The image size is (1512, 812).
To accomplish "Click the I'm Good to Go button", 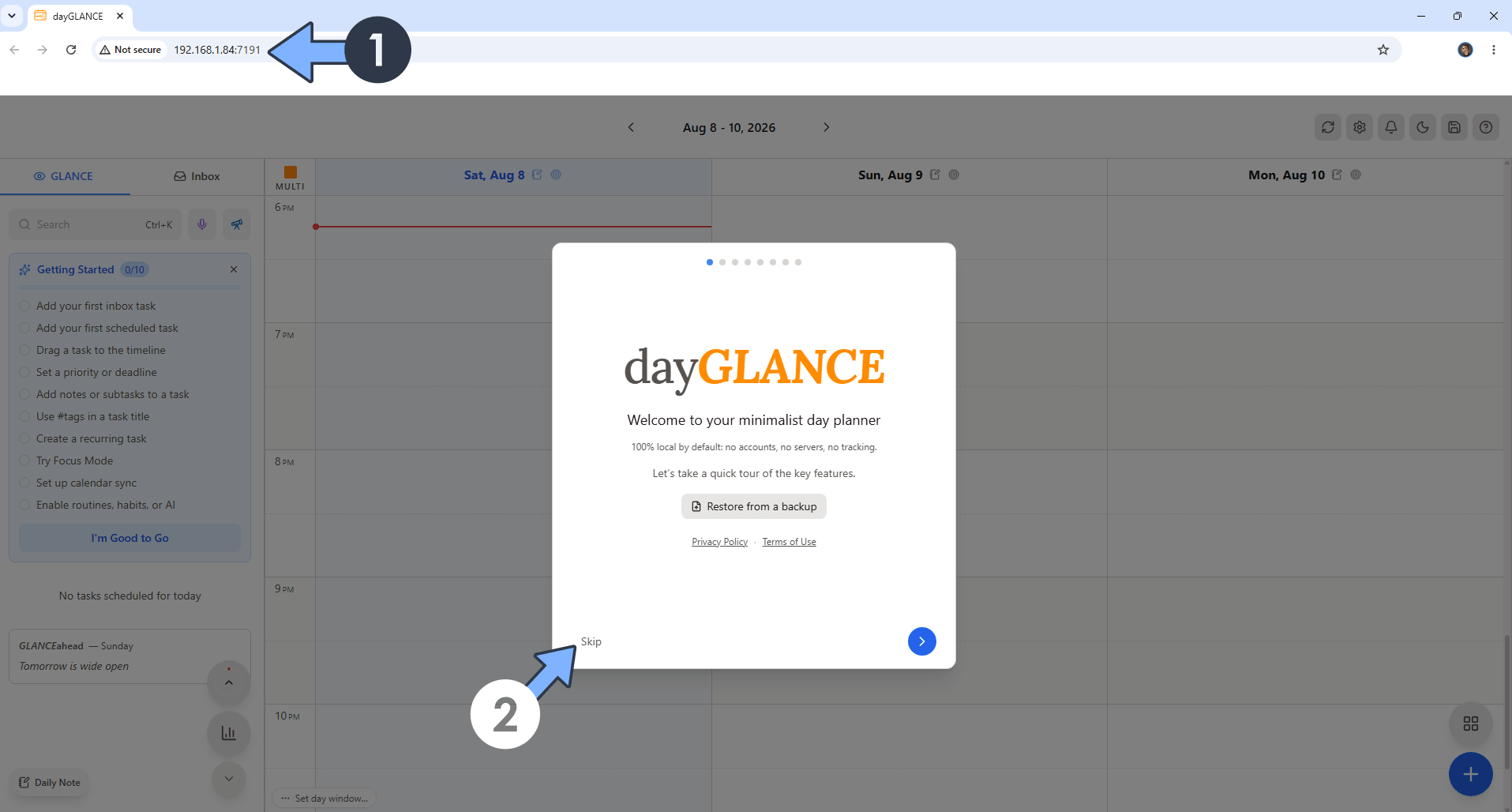I will (x=129, y=538).
